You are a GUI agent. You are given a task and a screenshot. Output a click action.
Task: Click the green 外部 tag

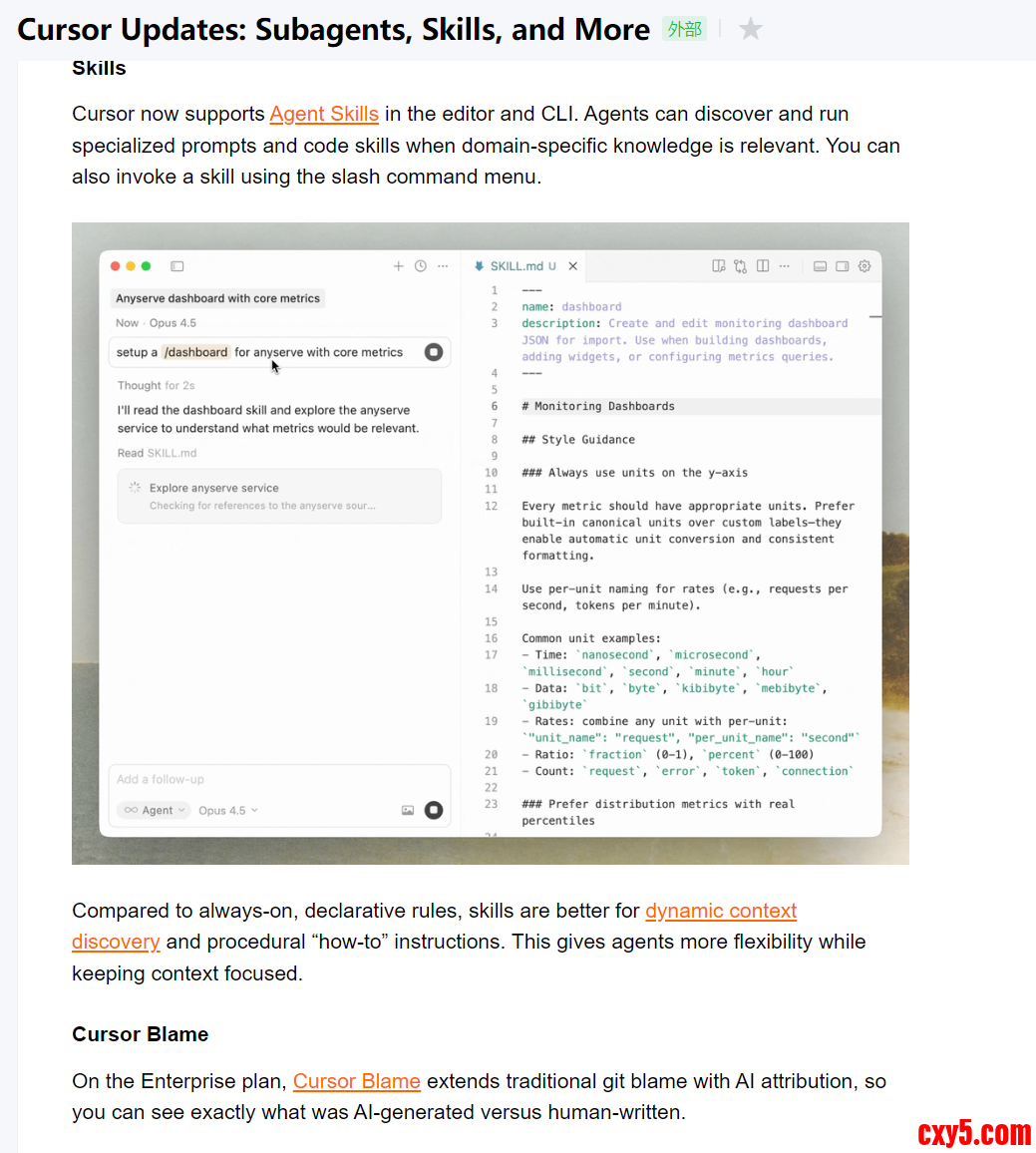click(685, 29)
